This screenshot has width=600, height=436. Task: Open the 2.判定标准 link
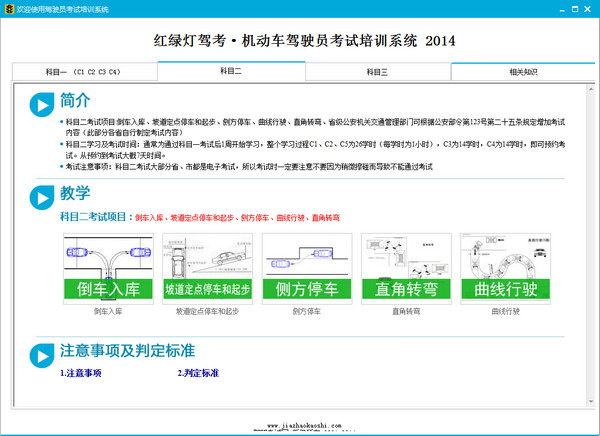pyautogui.click(x=198, y=373)
